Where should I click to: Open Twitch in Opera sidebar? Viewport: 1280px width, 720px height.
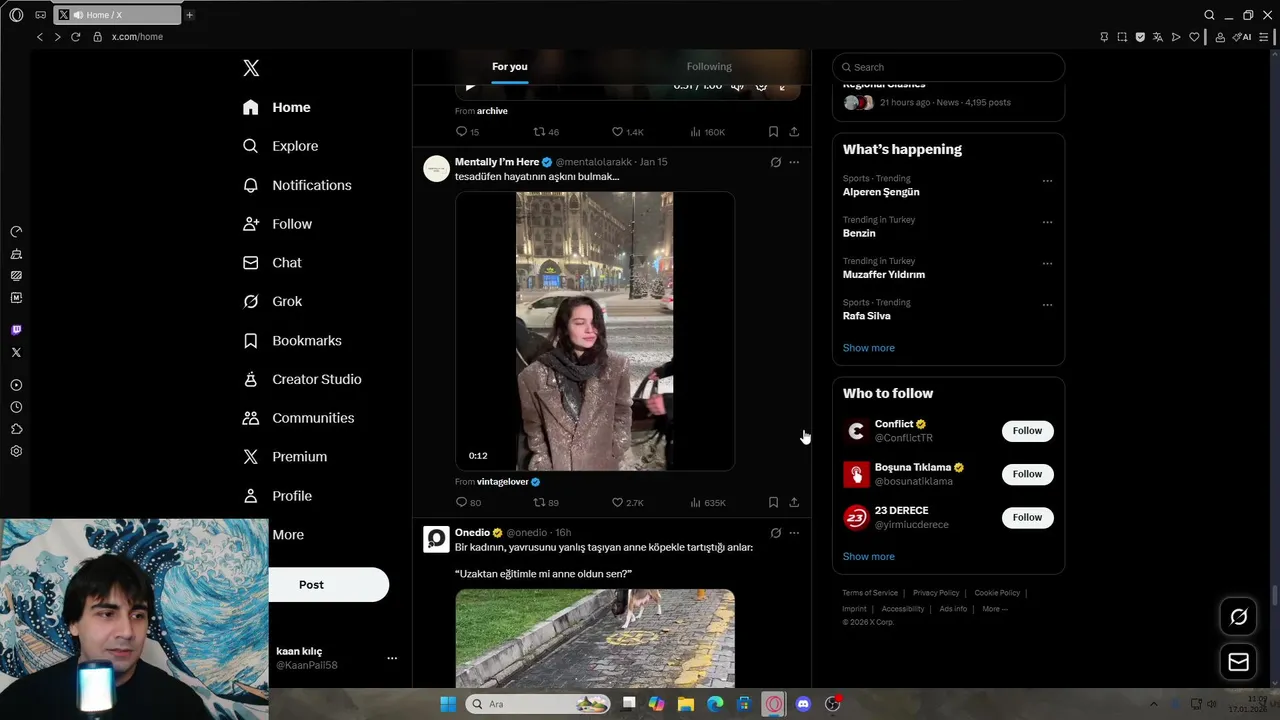tap(16, 330)
